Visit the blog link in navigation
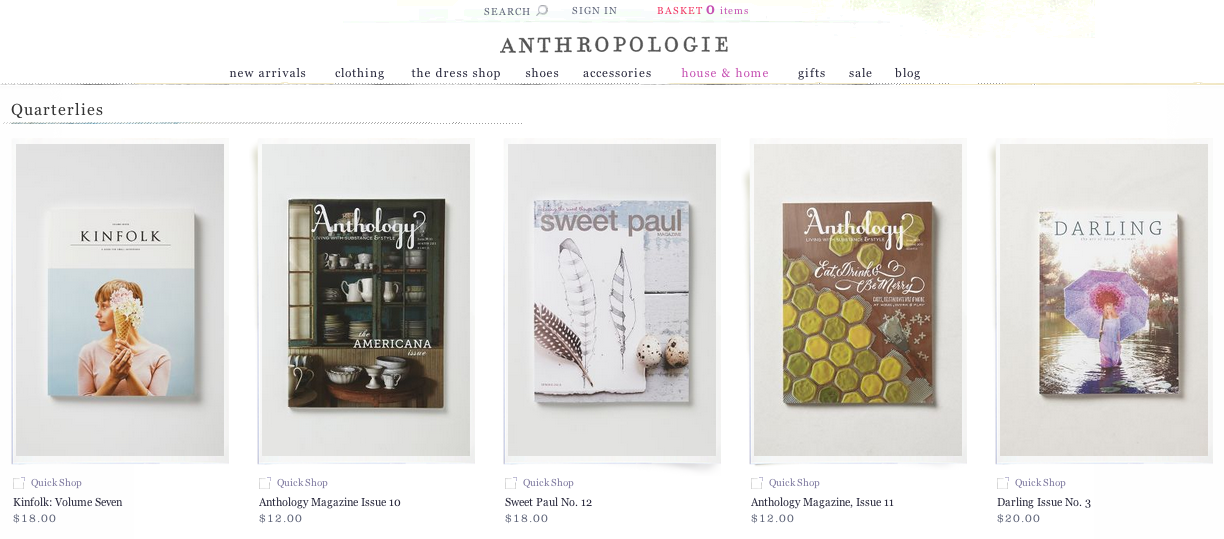The width and height of the screenshot is (1224, 539). (x=908, y=73)
